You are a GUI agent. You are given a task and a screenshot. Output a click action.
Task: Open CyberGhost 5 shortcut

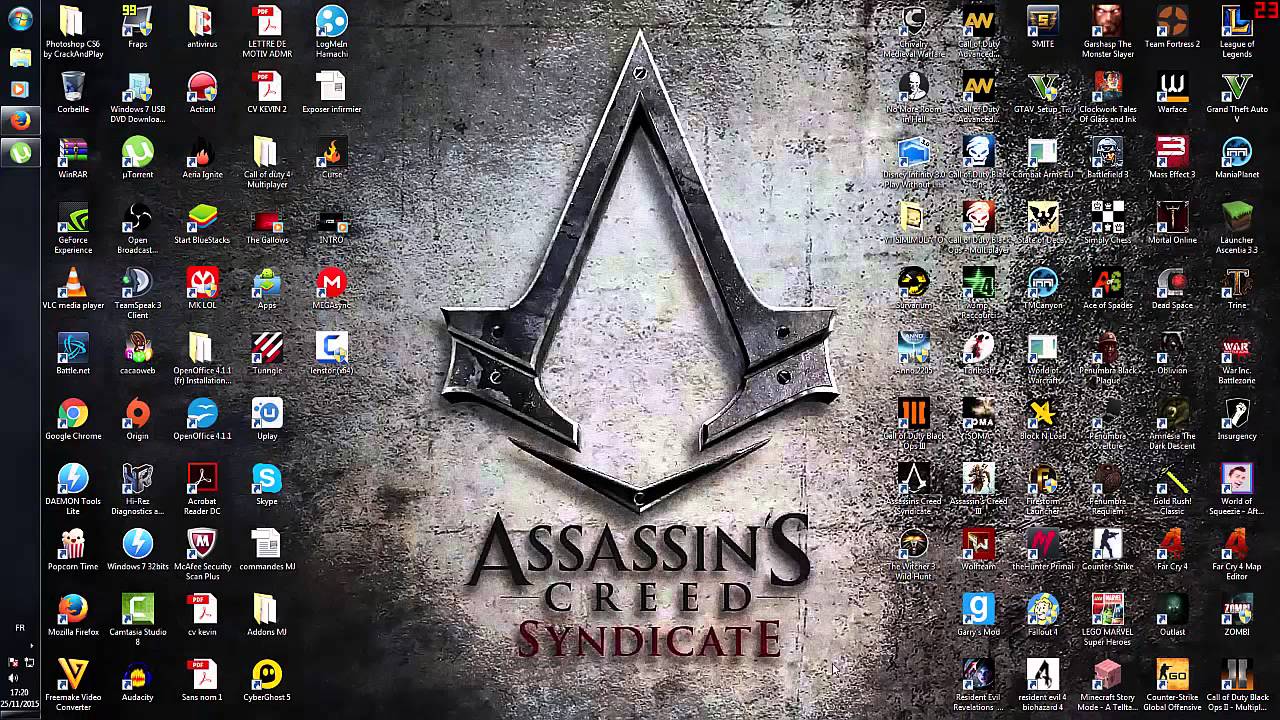pyautogui.click(x=267, y=680)
